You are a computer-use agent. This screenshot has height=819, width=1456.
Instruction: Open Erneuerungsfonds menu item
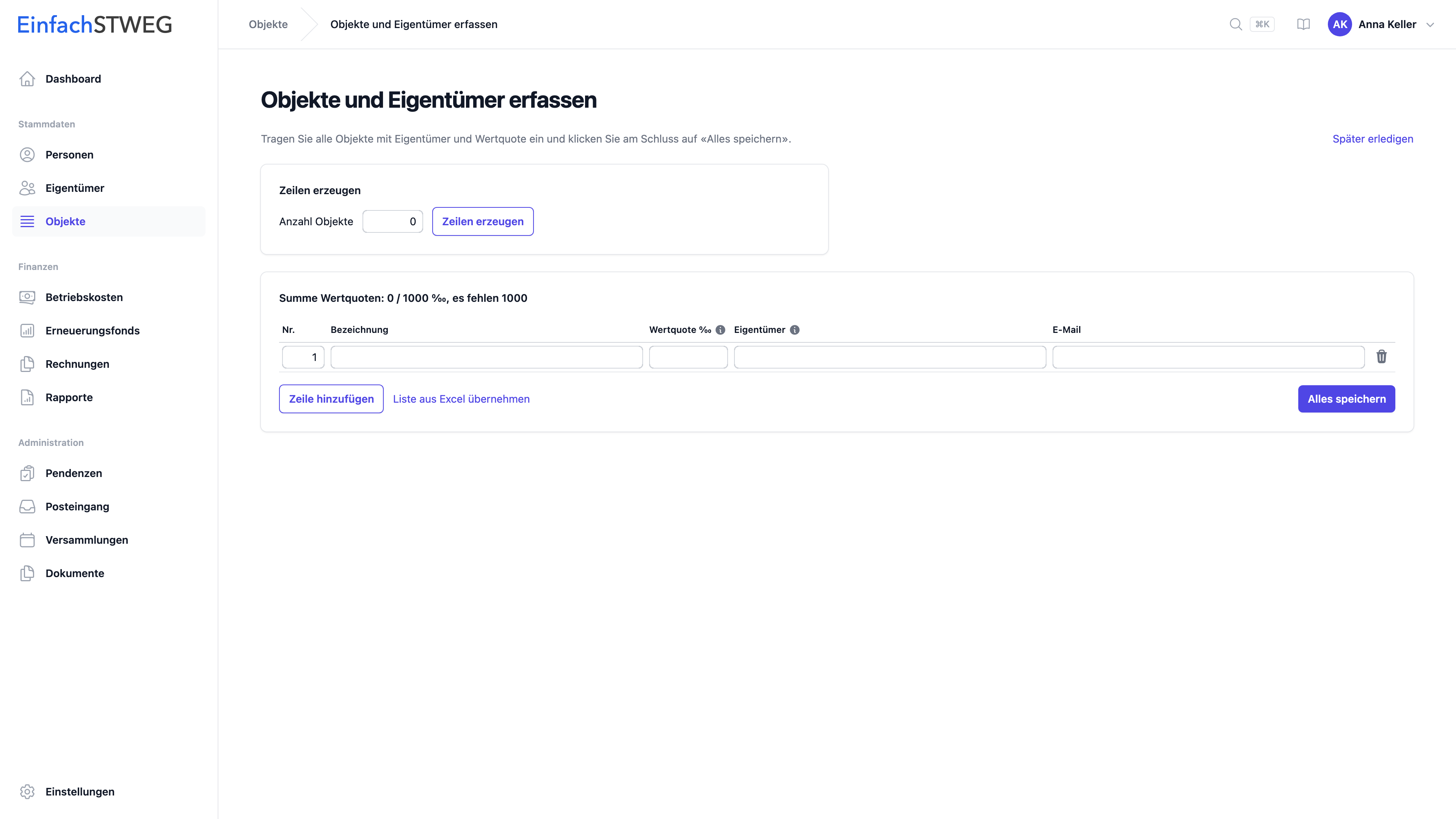coord(108,330)
